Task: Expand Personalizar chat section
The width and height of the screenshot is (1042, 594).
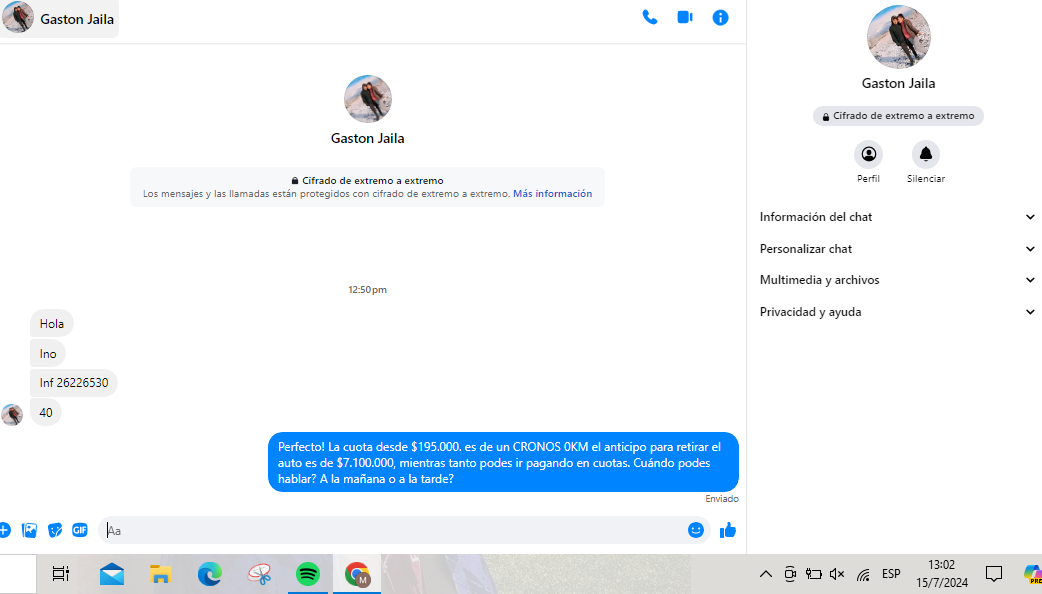Action: pyautogui.click(x=897, y=249)
